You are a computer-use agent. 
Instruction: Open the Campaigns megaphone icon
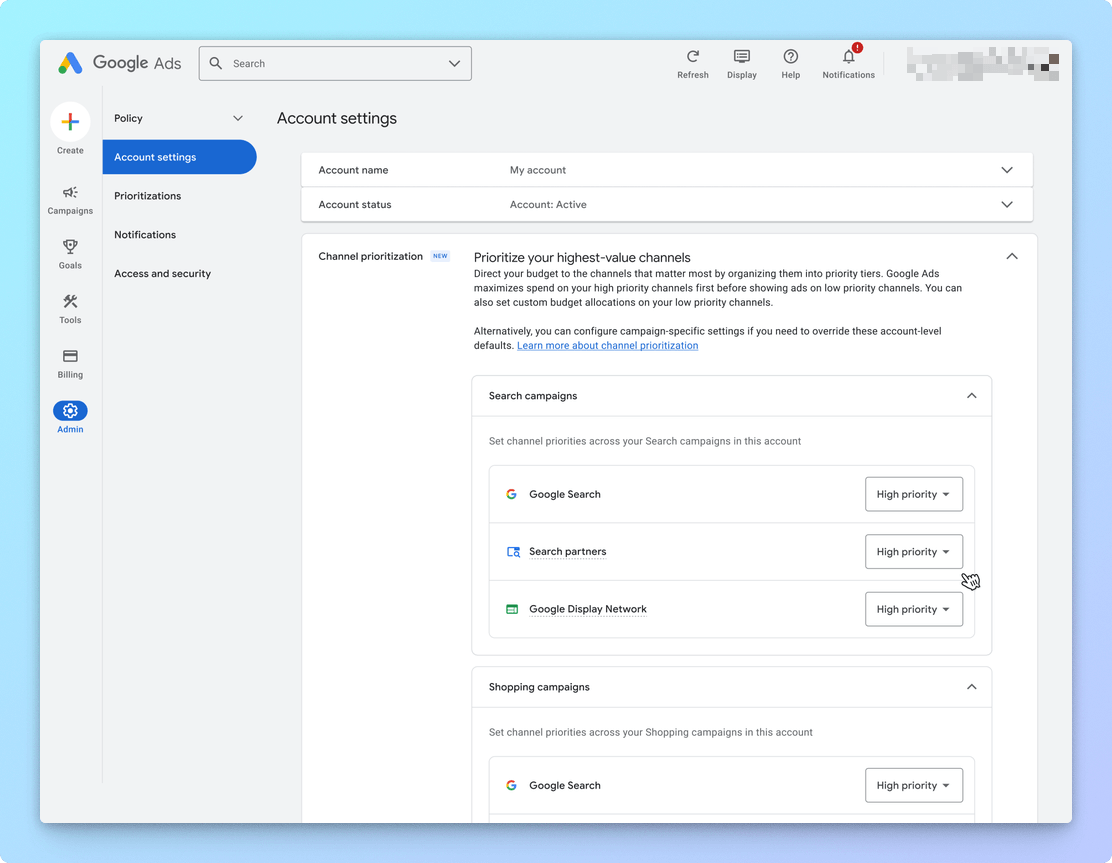pos(70,192)
